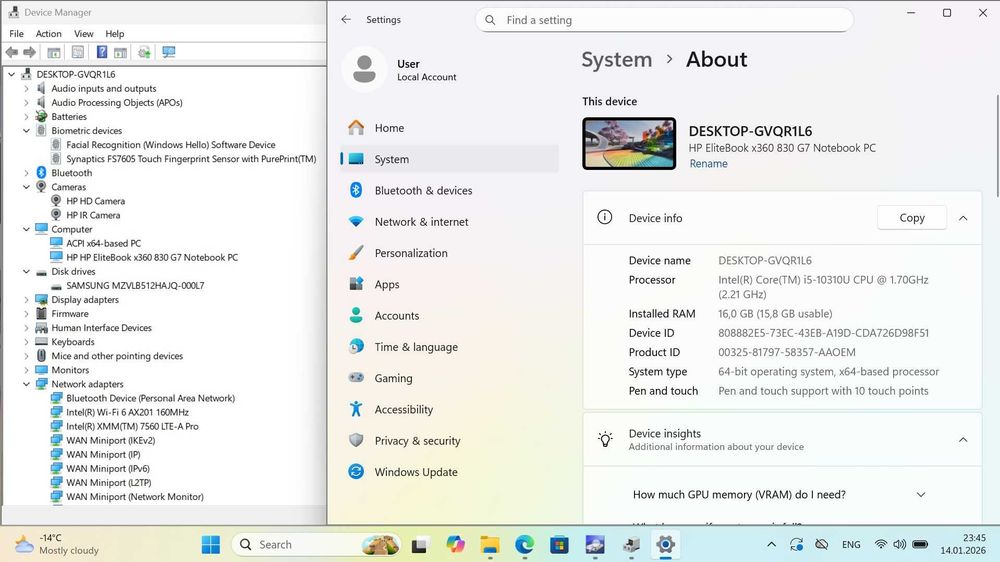Click the Settings page vertical scrollbar
1000x562 pixels.
pyautogui.click(x=997, y=147)
